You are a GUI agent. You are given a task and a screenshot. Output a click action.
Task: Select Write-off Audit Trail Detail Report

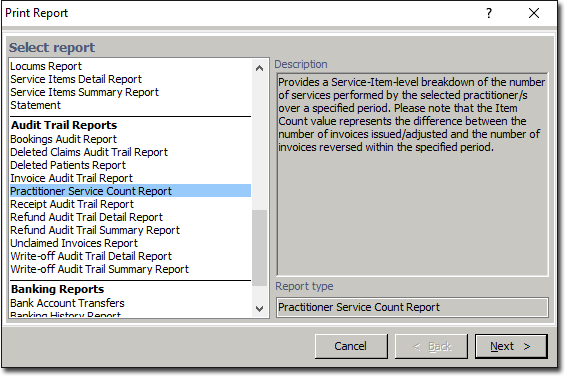click(x=91, y=256)
